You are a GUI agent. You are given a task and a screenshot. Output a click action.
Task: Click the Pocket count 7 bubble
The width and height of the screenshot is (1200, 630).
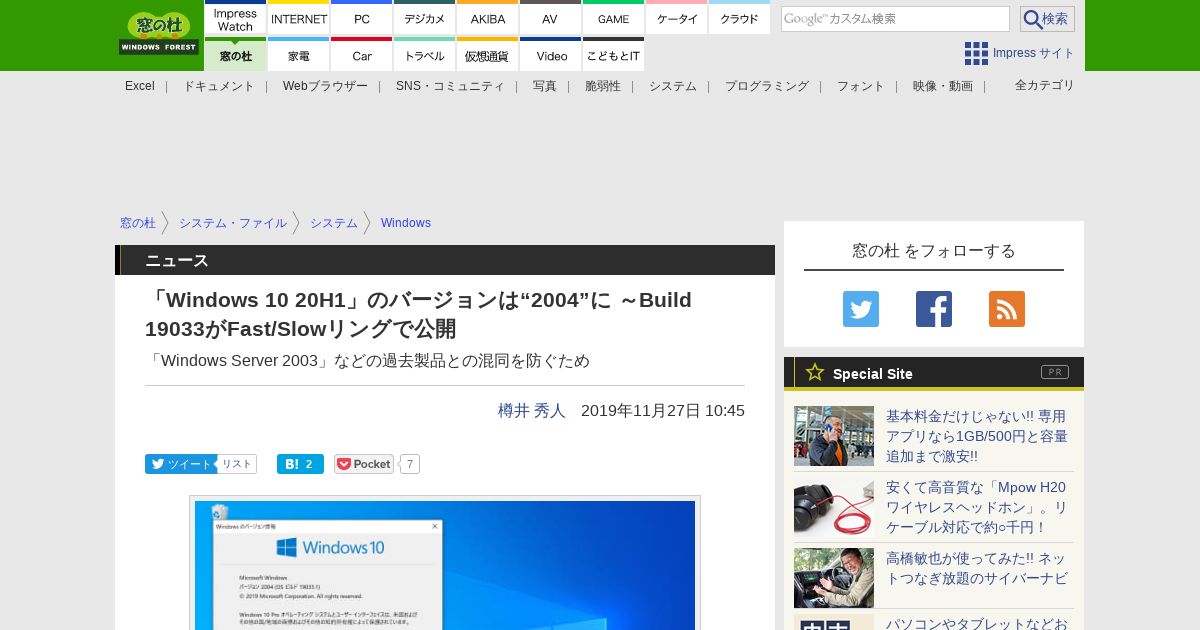410,464
